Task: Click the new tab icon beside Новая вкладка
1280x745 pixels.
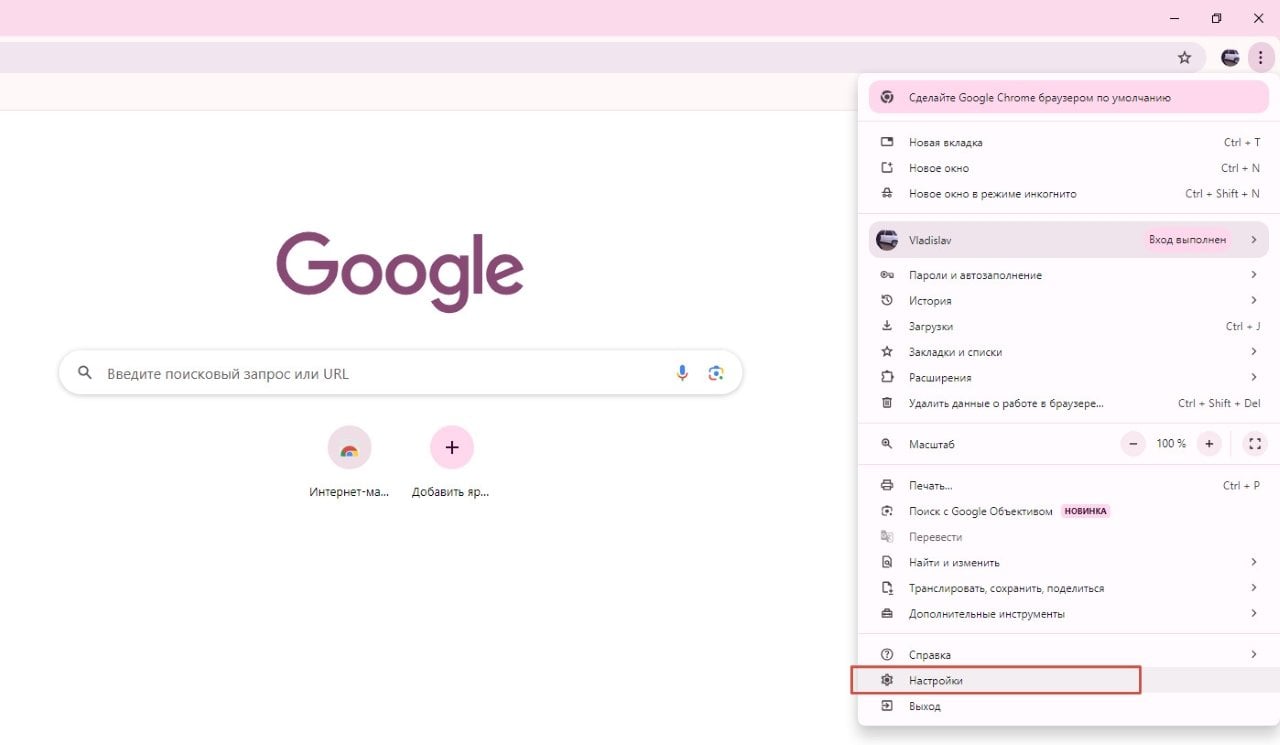Action: (886, 142)
